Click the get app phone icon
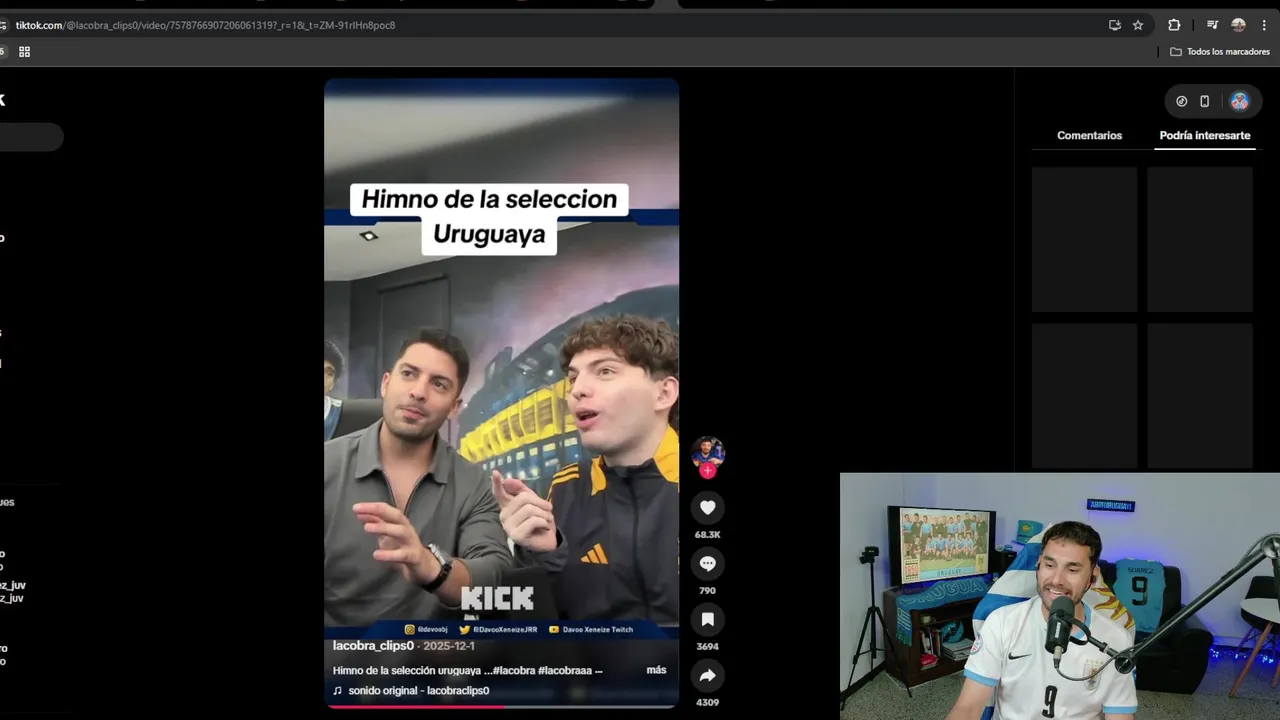The image size is (1280, 720). tap(1205, 101)
